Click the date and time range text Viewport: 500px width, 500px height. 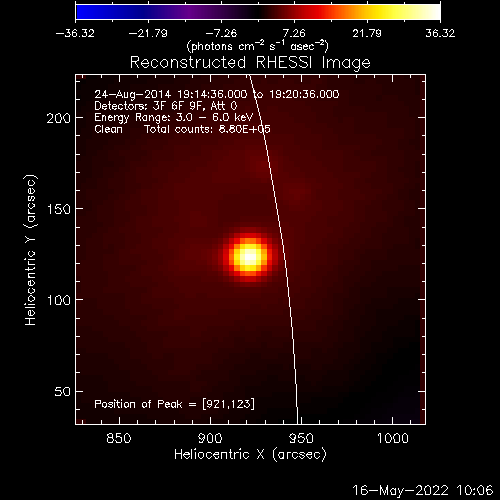click(x=217, y=94)
